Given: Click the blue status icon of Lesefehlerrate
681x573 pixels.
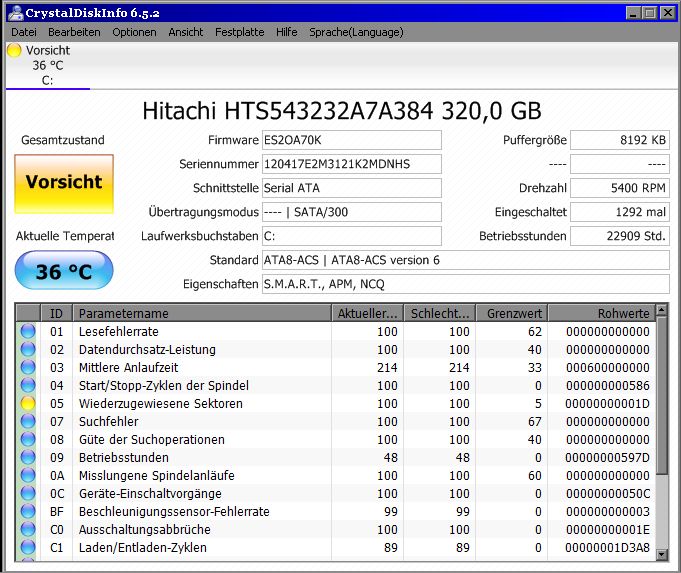Looking at the screenshot, I should 28,331.
